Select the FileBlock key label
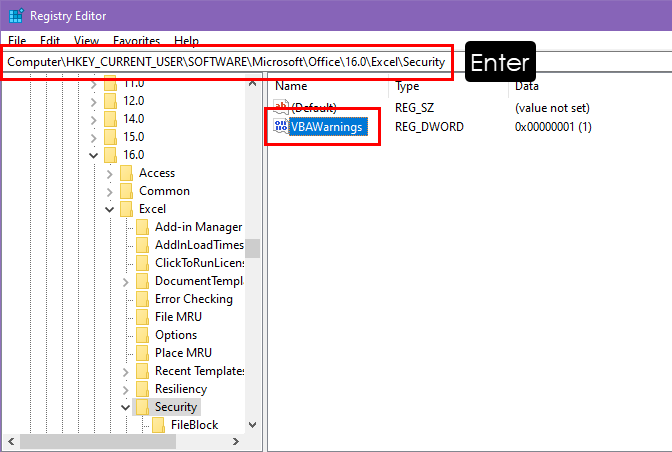The width and height of the screenshot is (672, 452). tap(195, 425)
